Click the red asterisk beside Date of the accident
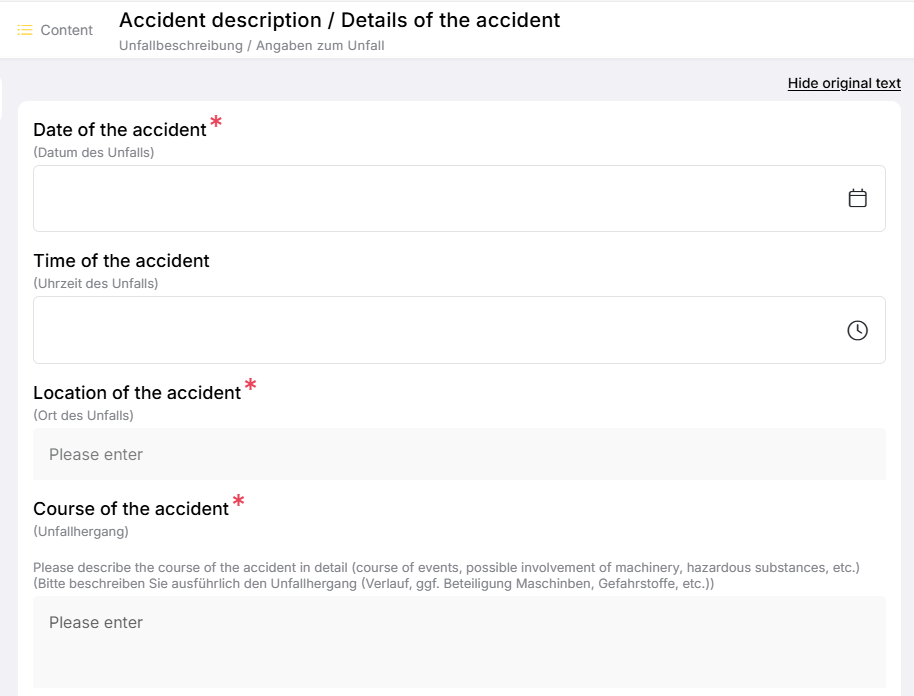The width and height of the screenshot is (914, 696). click(216, 124)
